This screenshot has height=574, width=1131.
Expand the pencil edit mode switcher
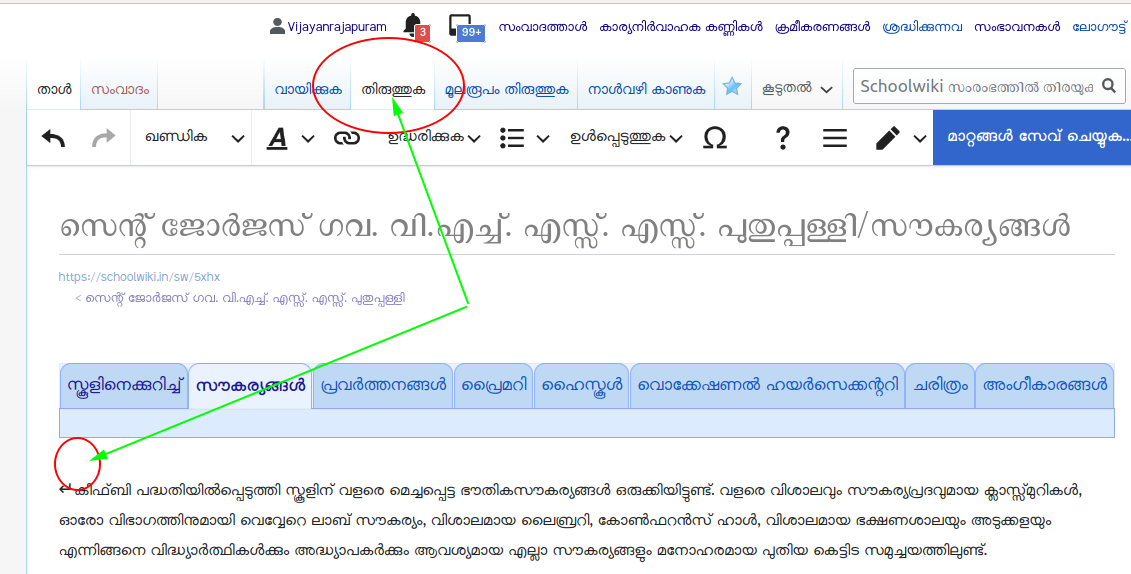[x=898, y=139]
